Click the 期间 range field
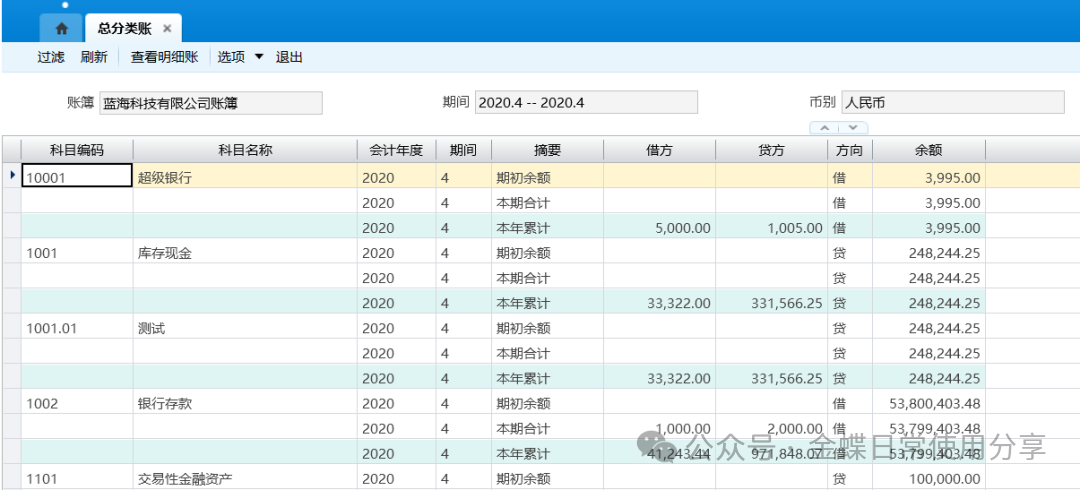Viewport: 1080px width, 490px height. point(585,102)
